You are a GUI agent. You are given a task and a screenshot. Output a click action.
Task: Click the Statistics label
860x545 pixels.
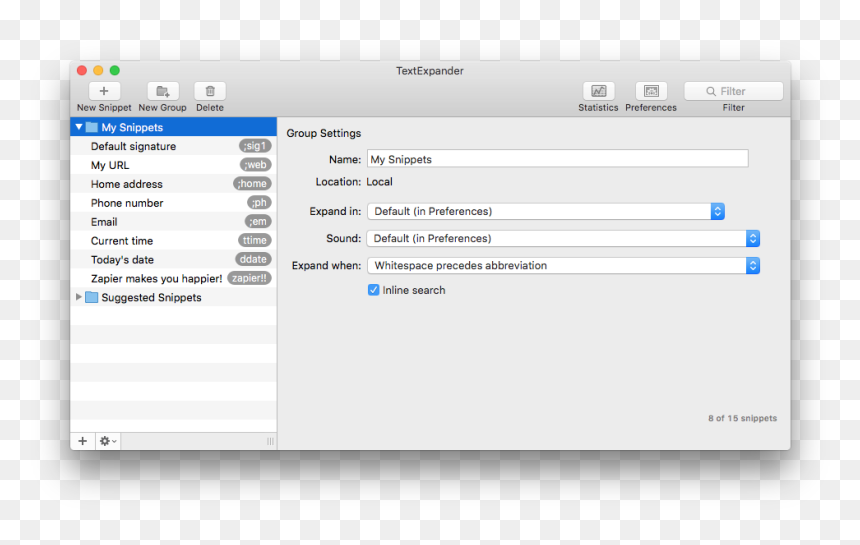point(598,107)
